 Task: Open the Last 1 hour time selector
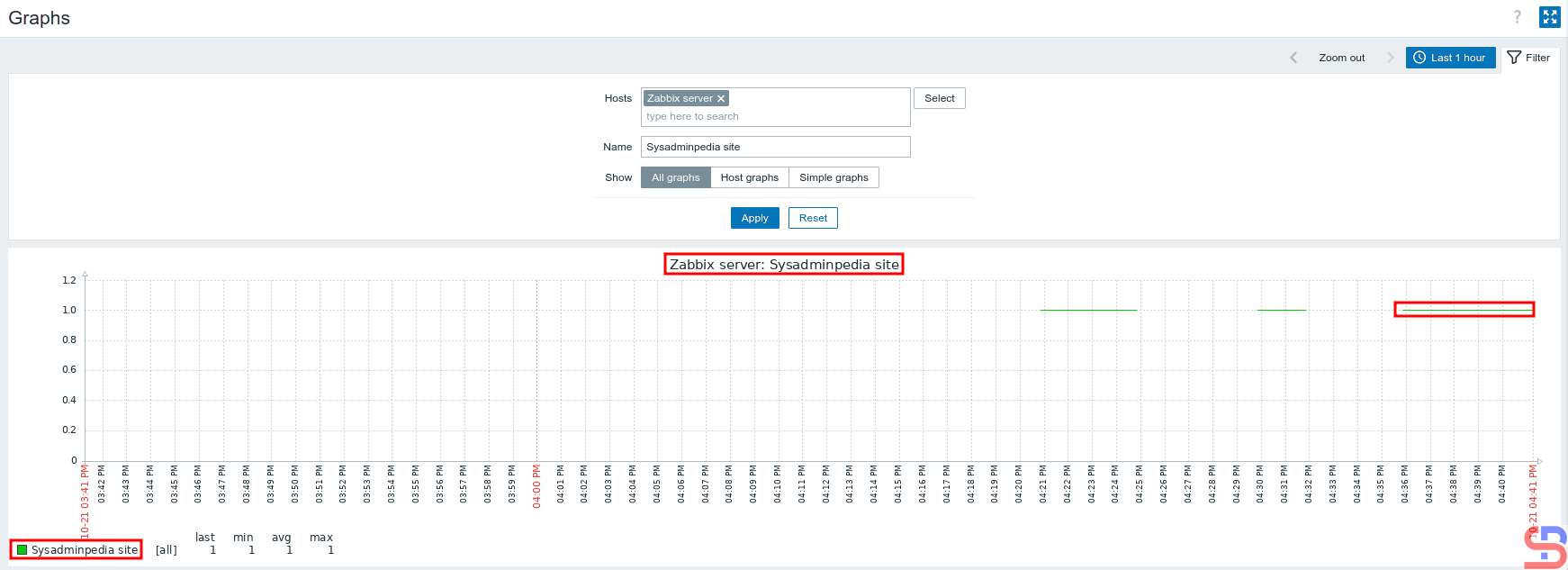pyautogui.click(x=1450, y=58)
